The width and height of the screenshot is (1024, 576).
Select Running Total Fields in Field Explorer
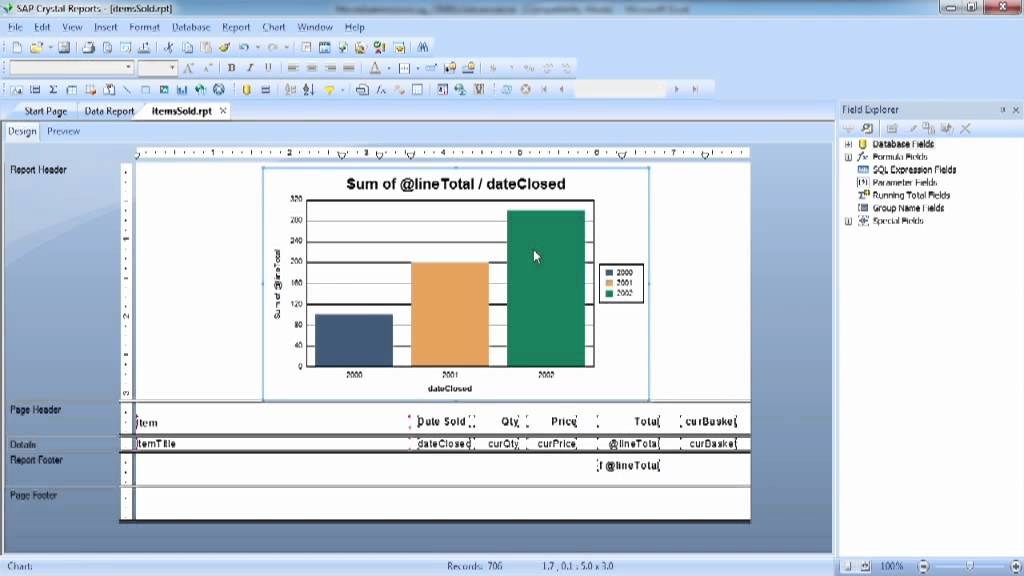[911, 195]
